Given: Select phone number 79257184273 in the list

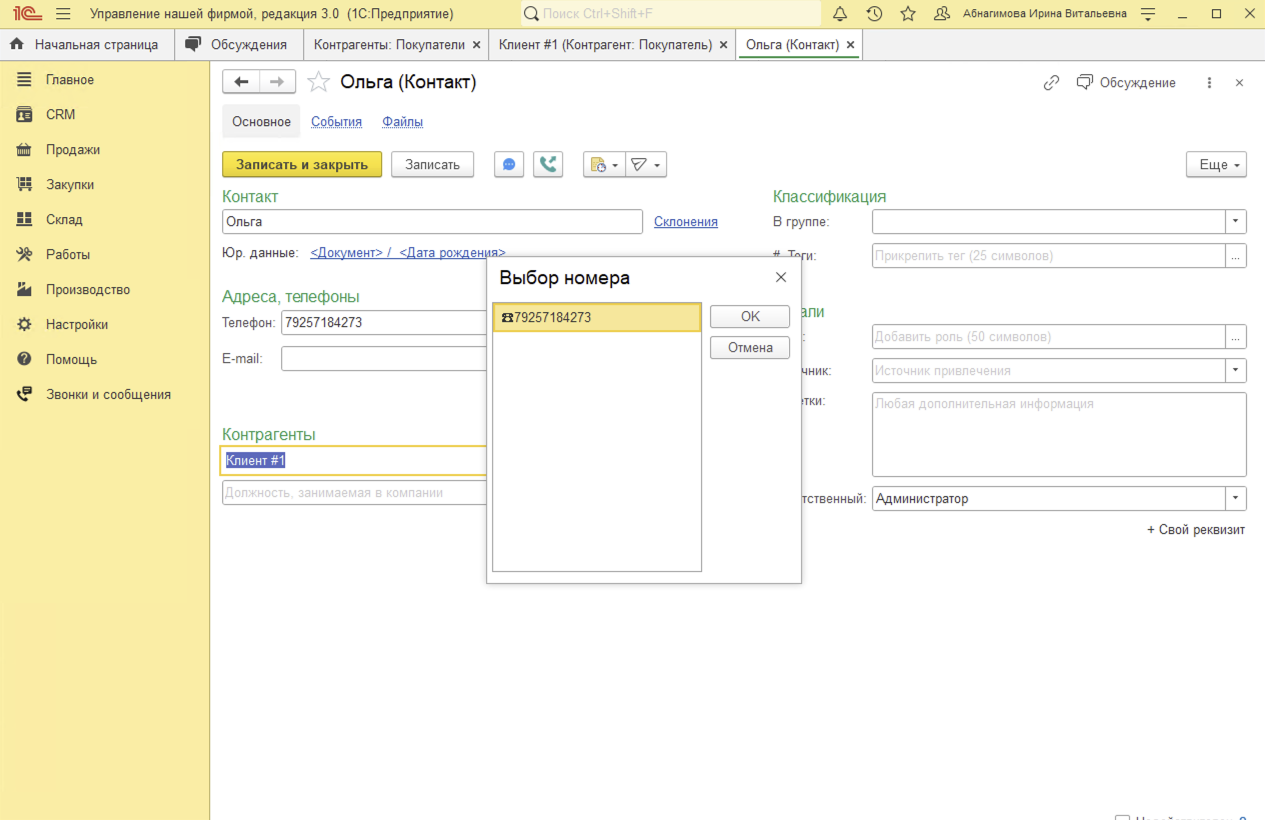Looking at the screenshot, I should [596, 318].
